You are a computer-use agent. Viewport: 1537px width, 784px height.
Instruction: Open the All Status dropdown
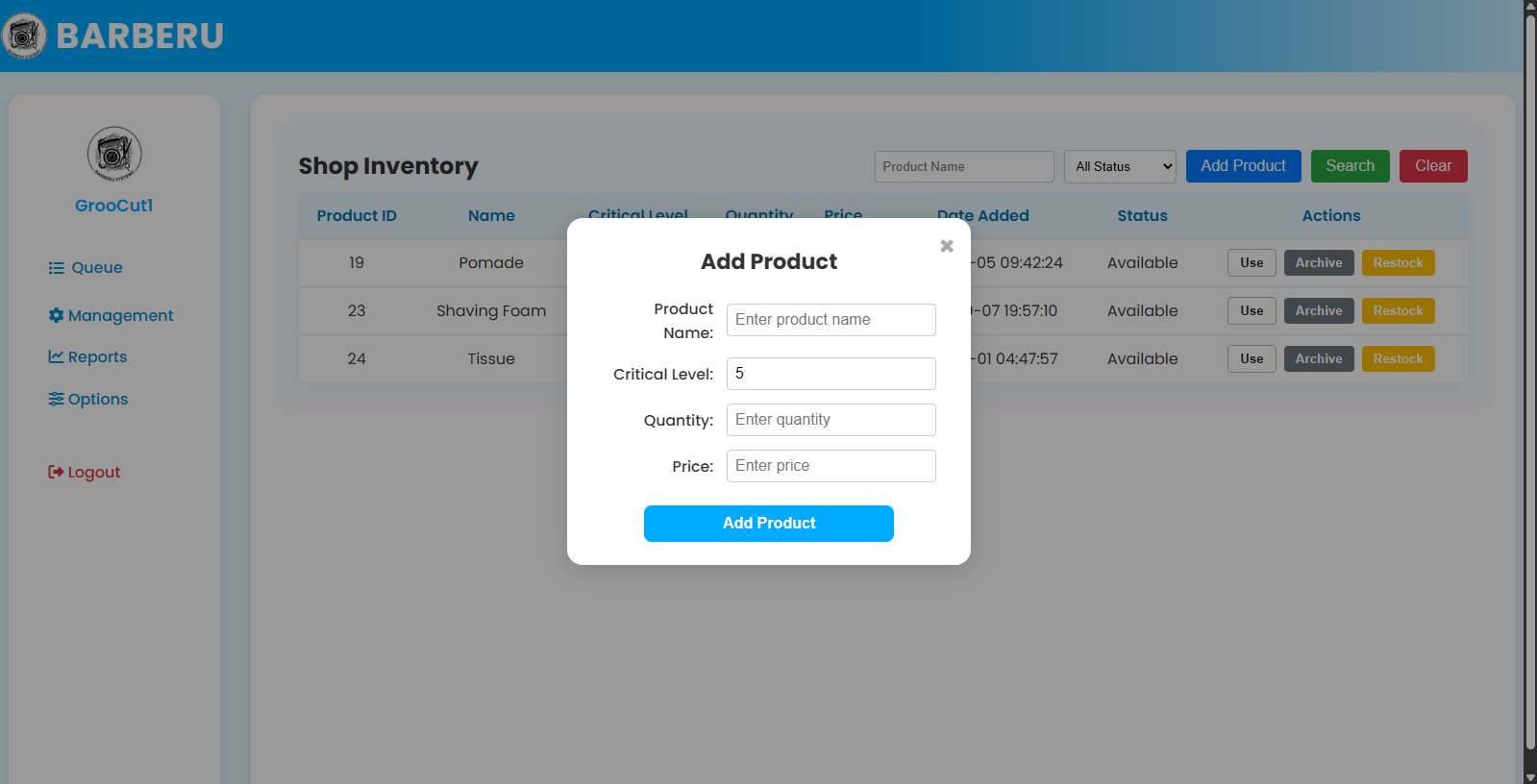(x=1120, y=166)
